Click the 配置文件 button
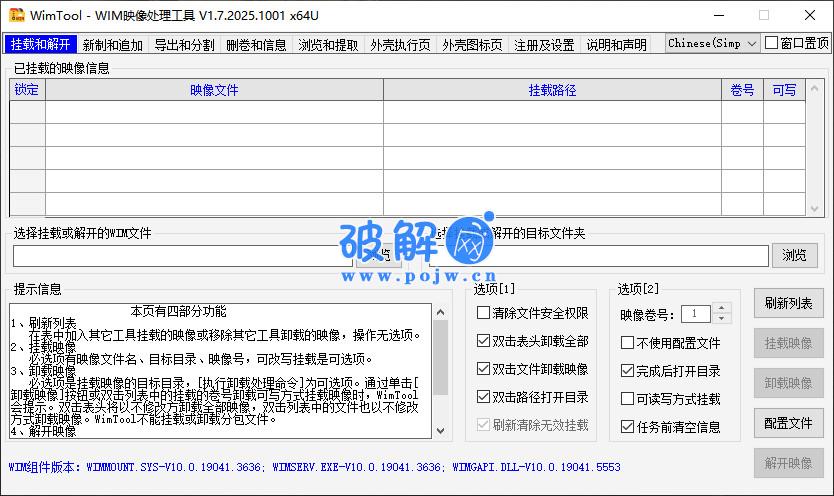Image resolution: width=834 pixels, height=496 pixels. click(789, 423)
